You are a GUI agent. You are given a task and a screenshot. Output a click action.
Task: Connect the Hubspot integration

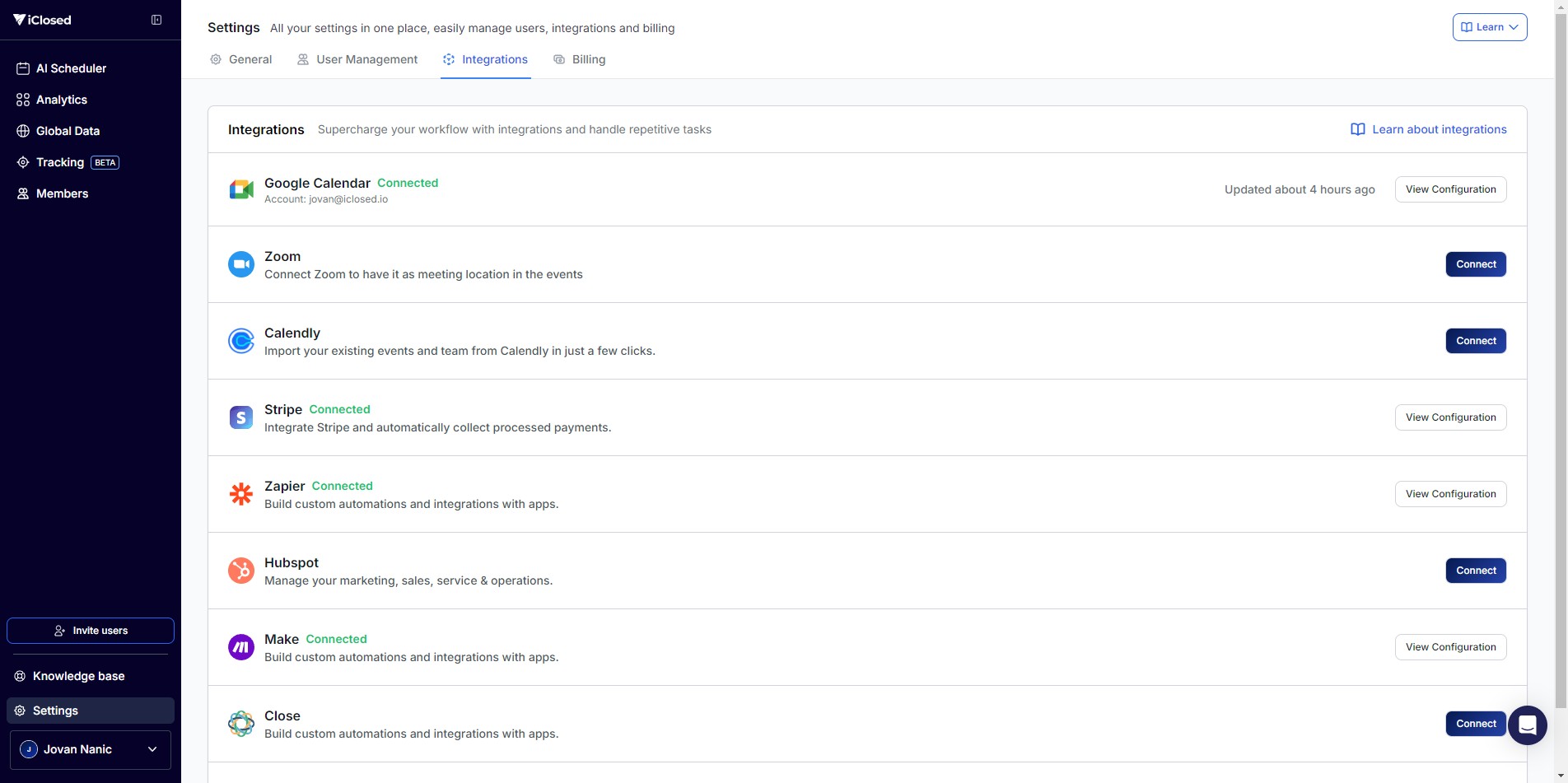click(1476, 571)
